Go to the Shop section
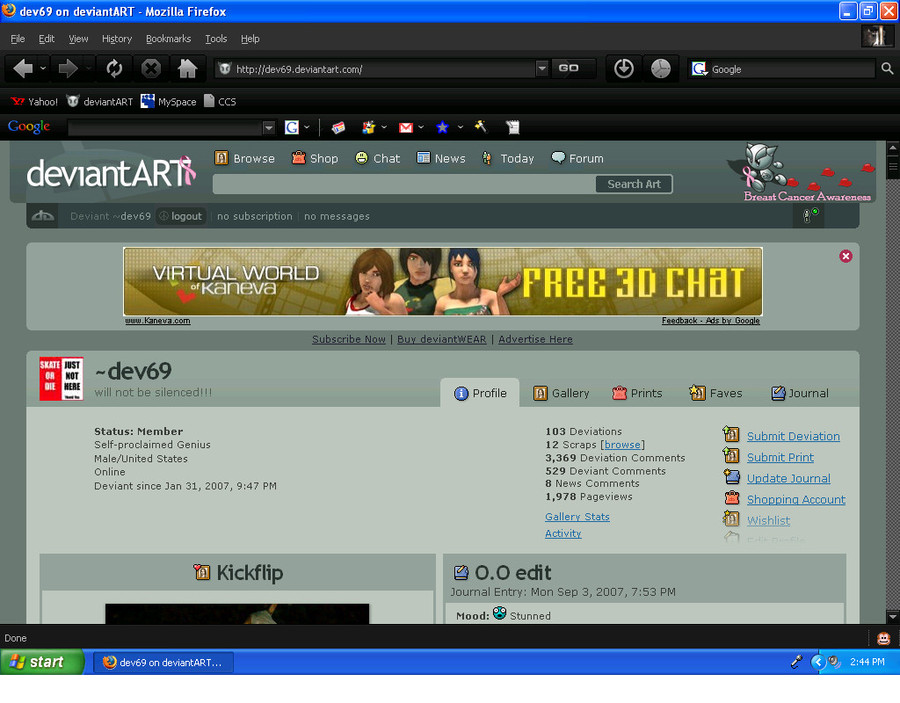Viewport: 900px width, 703px height. point(315,158)
